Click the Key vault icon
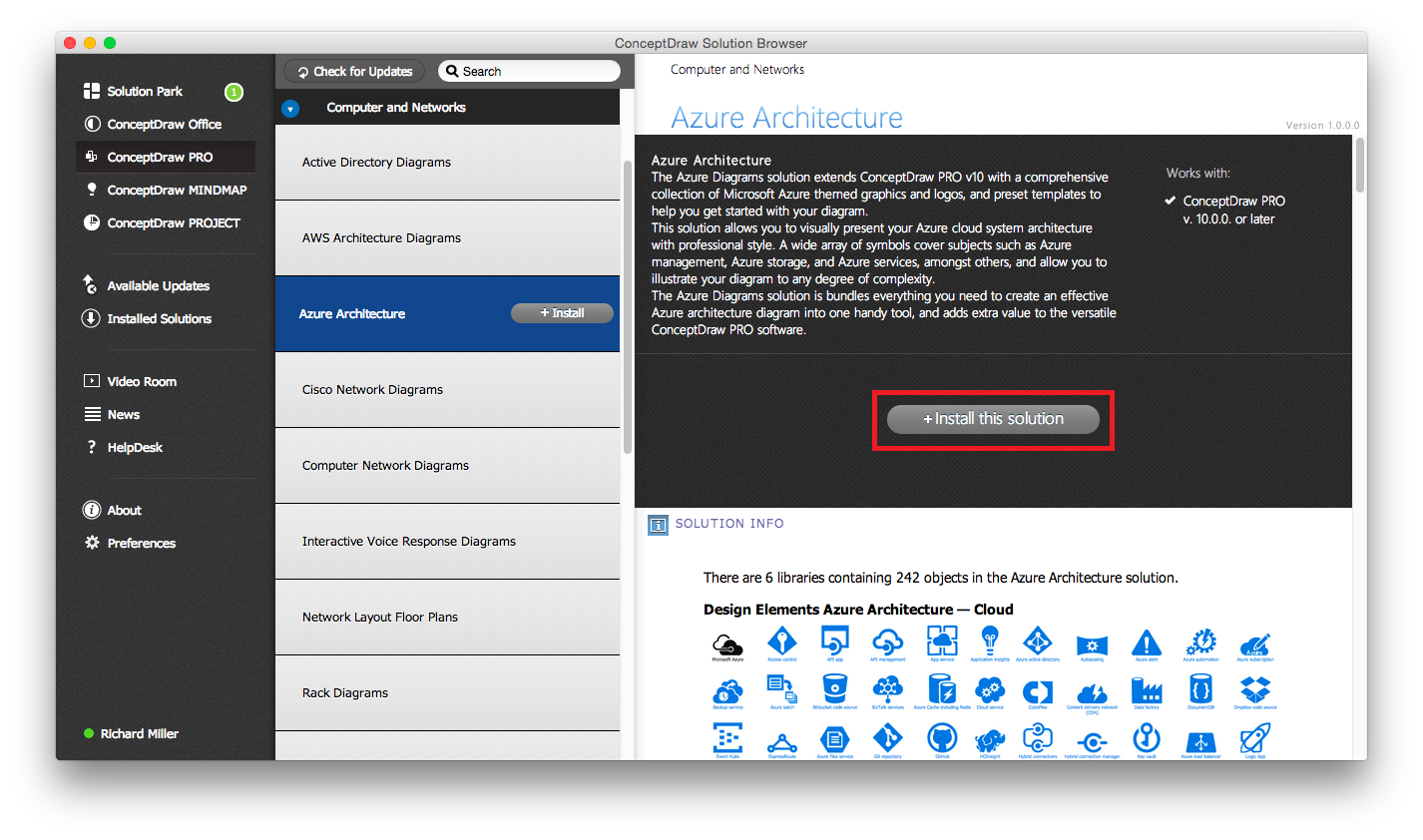The height and width of the screenshot is (840, 1423). pos(1147,740)
